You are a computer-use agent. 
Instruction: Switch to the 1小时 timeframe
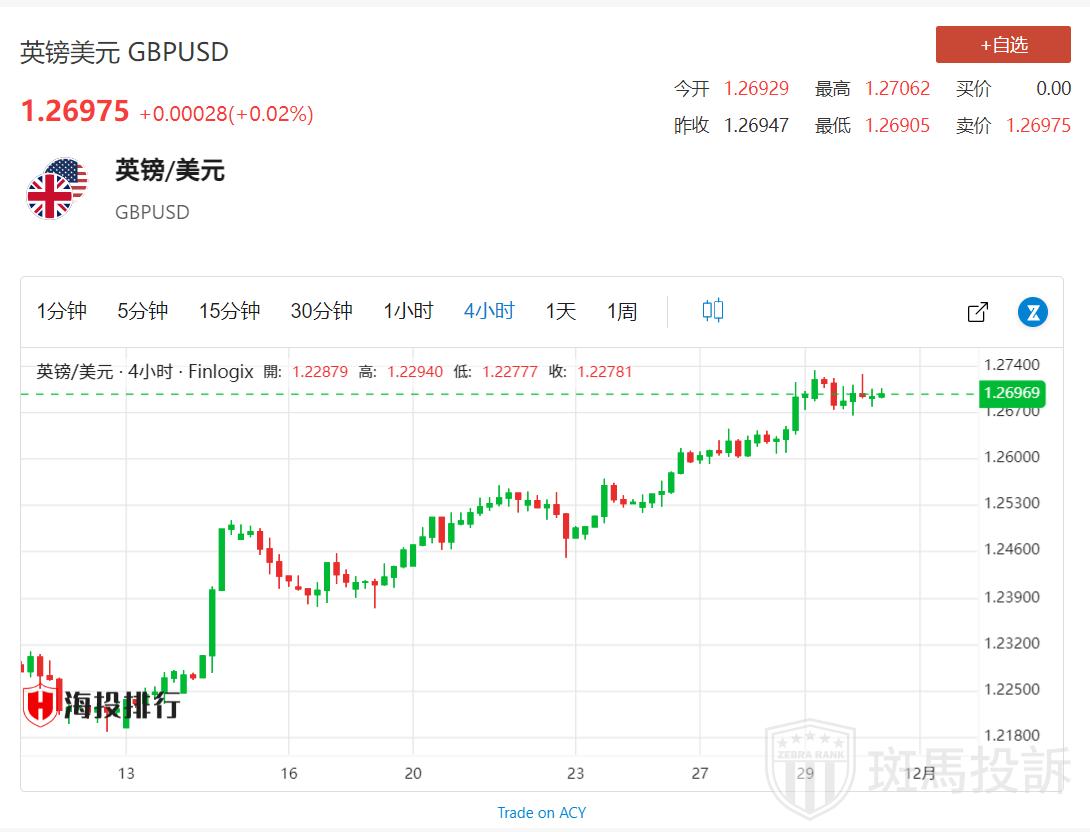pos(408,311)
